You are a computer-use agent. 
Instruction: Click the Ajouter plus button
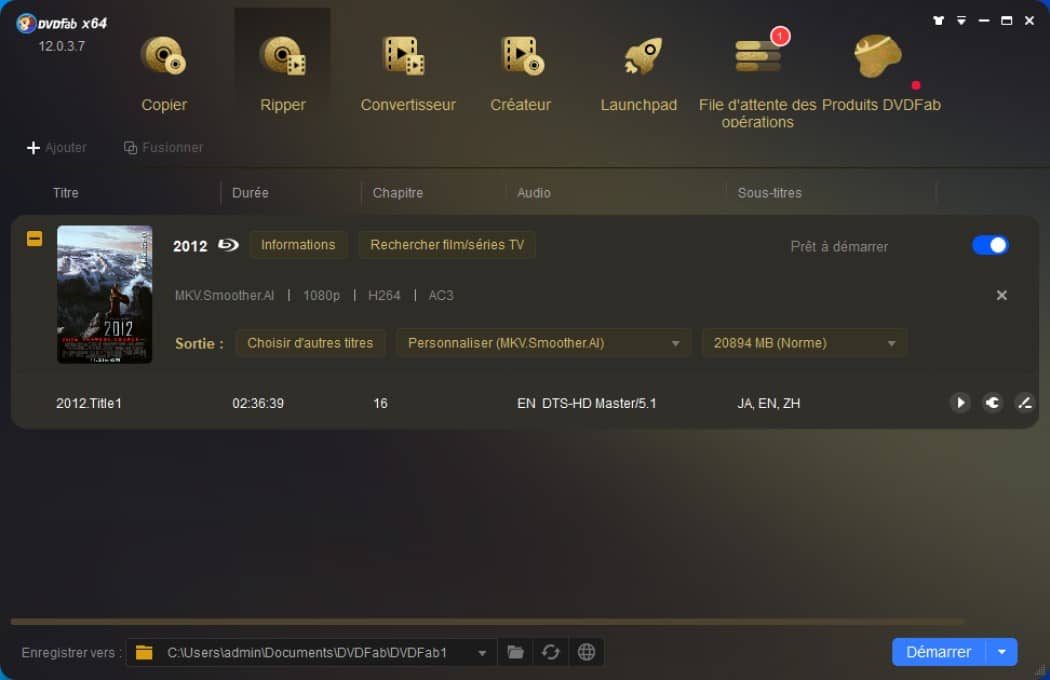coord(56,147)
